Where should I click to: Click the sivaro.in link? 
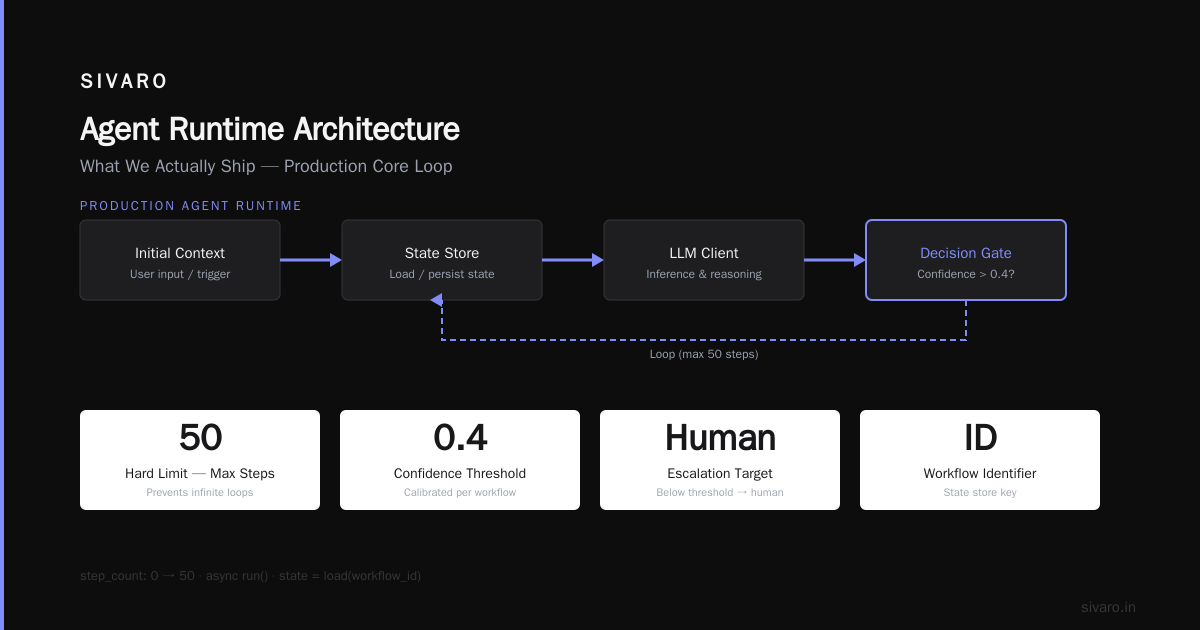(x=1108, y=607)
